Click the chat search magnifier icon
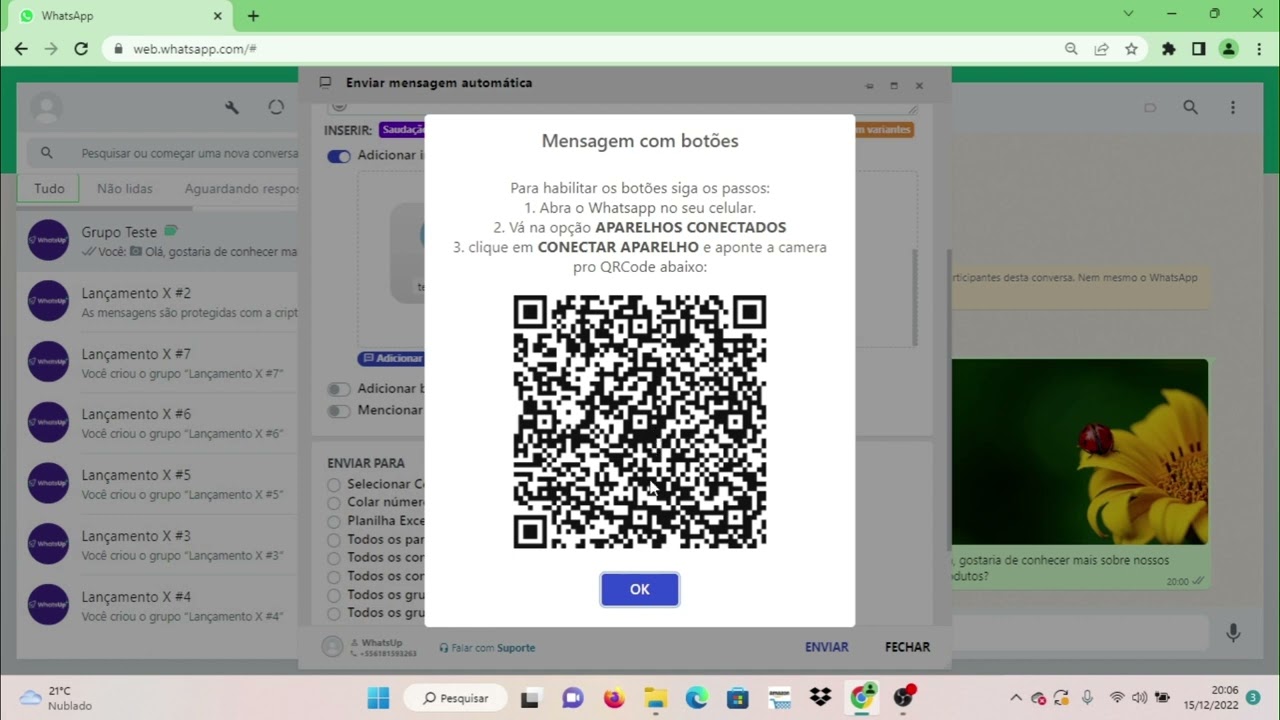 (1190, 107)
